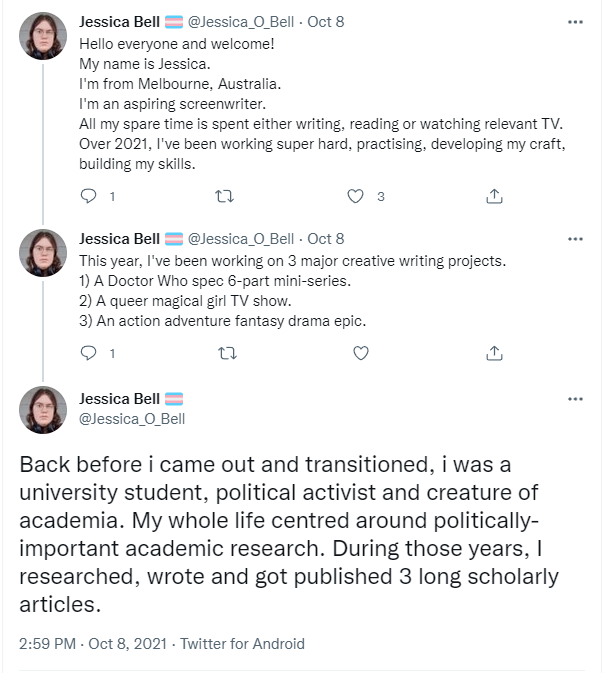Open Jessica Bell name on main tweet
Screen dimensions: 603x673
pos(119,399)
